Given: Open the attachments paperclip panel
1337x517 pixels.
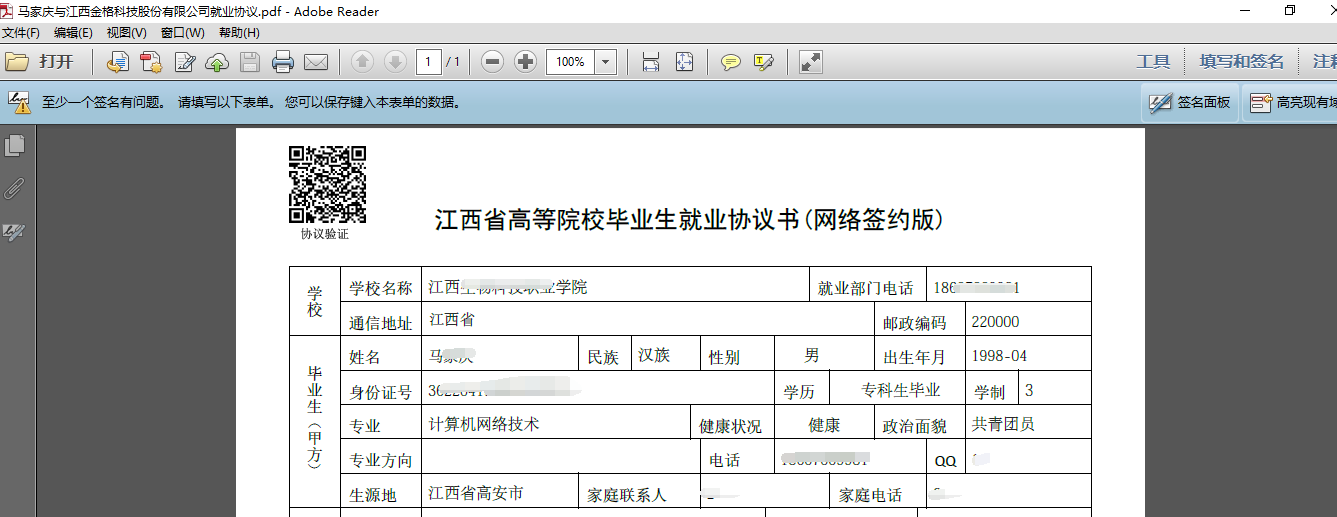Looking at the screenshot, I should (x=15, y=189).
